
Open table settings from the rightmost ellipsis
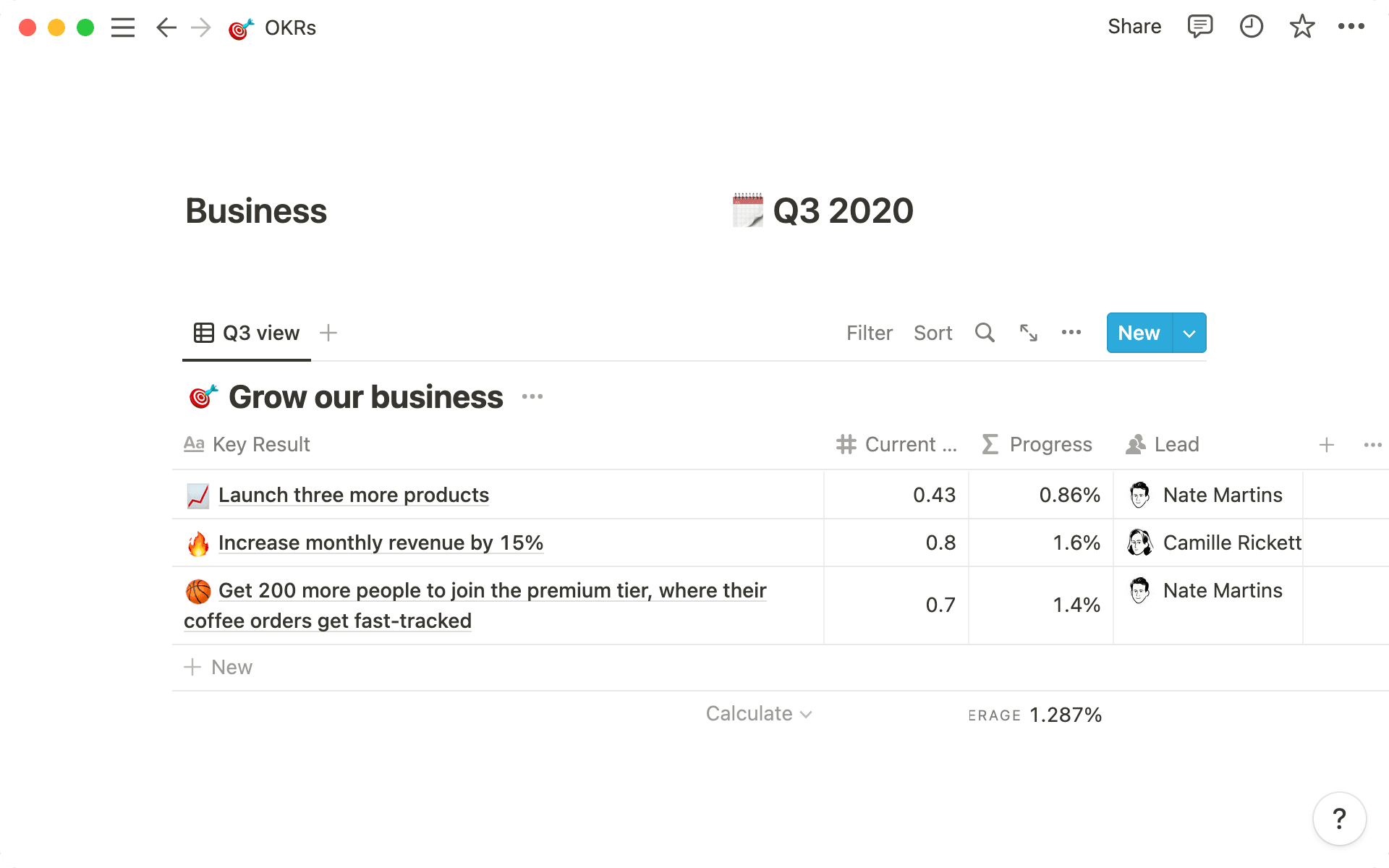1372,444
